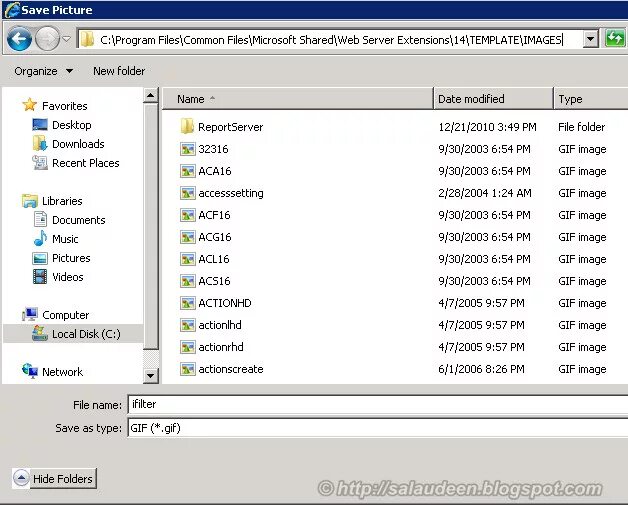Click the Libraries icon
The image size is (628, 505).
point(30,201)
